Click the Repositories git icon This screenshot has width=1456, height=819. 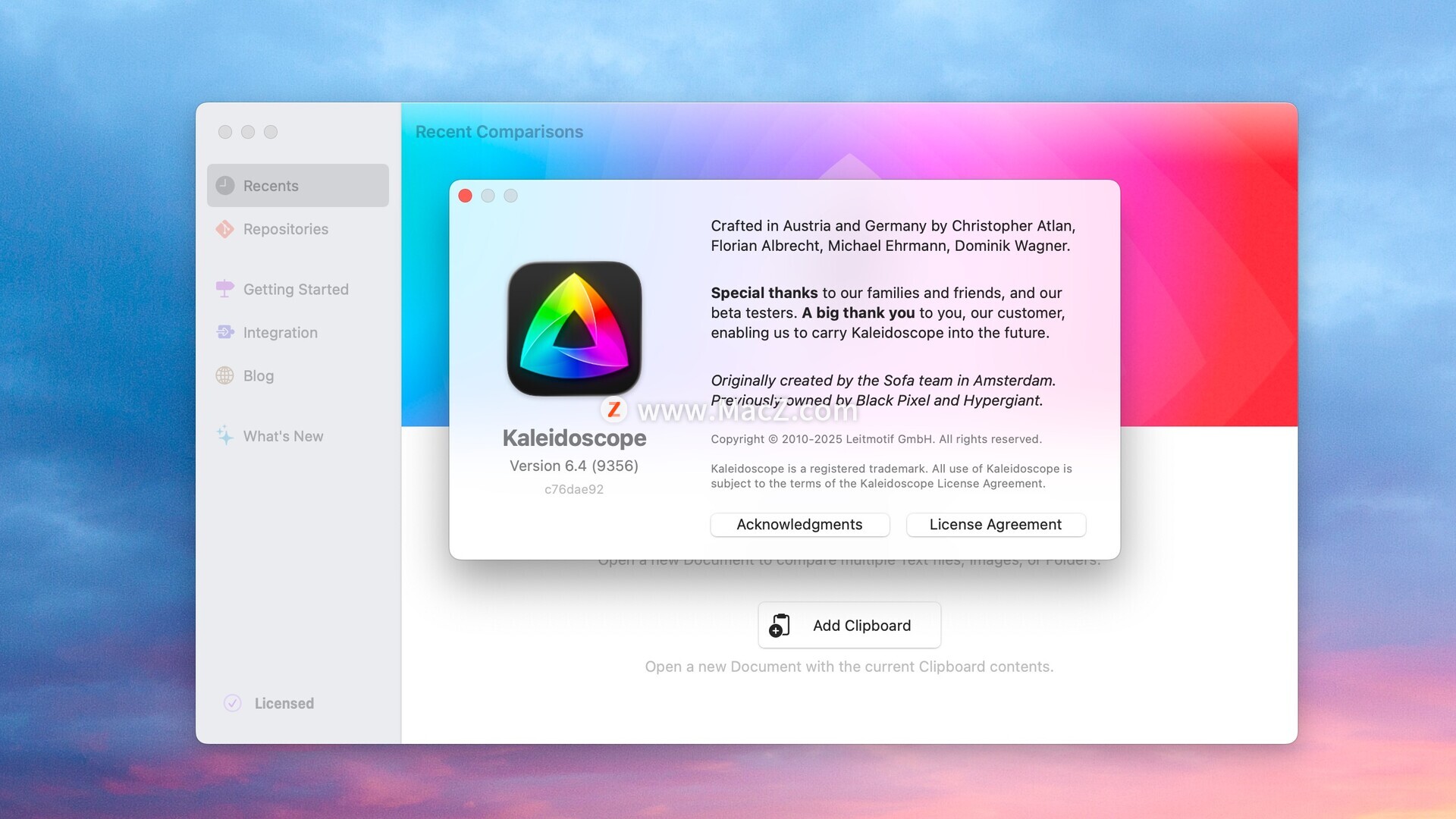point(225,229)
